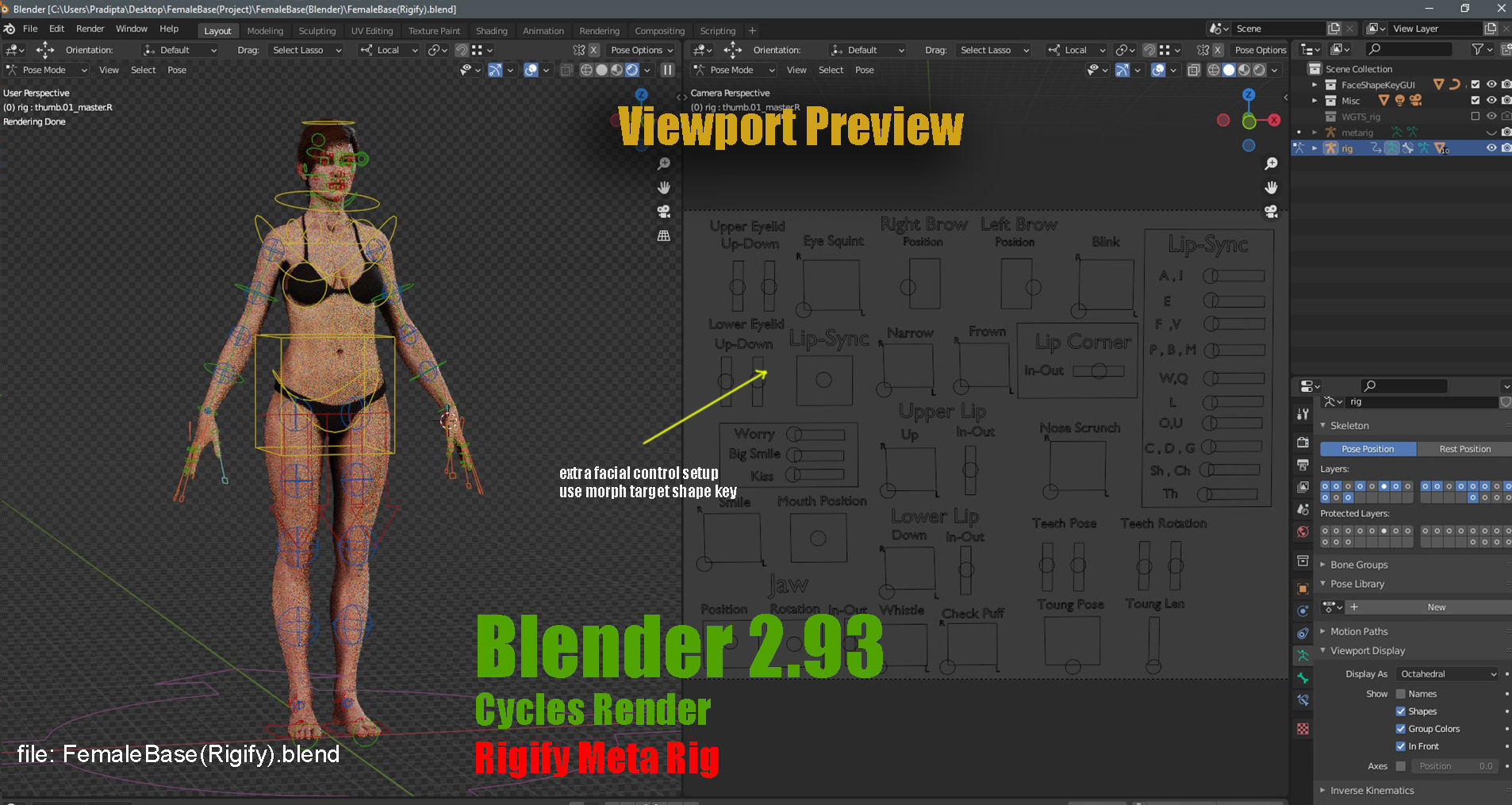Enable Names checkbox in Viewport Display

(x=1401, y=694)
